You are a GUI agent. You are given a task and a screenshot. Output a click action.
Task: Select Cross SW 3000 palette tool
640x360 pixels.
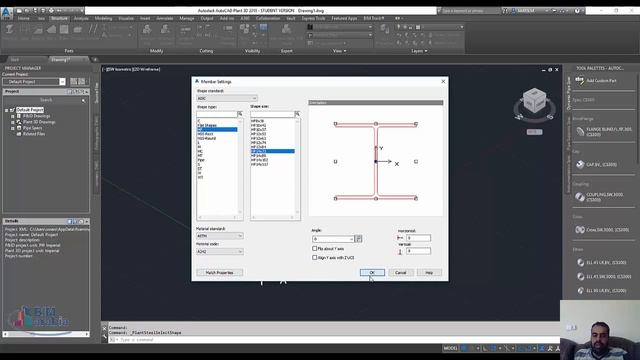(x=602, y=230)
